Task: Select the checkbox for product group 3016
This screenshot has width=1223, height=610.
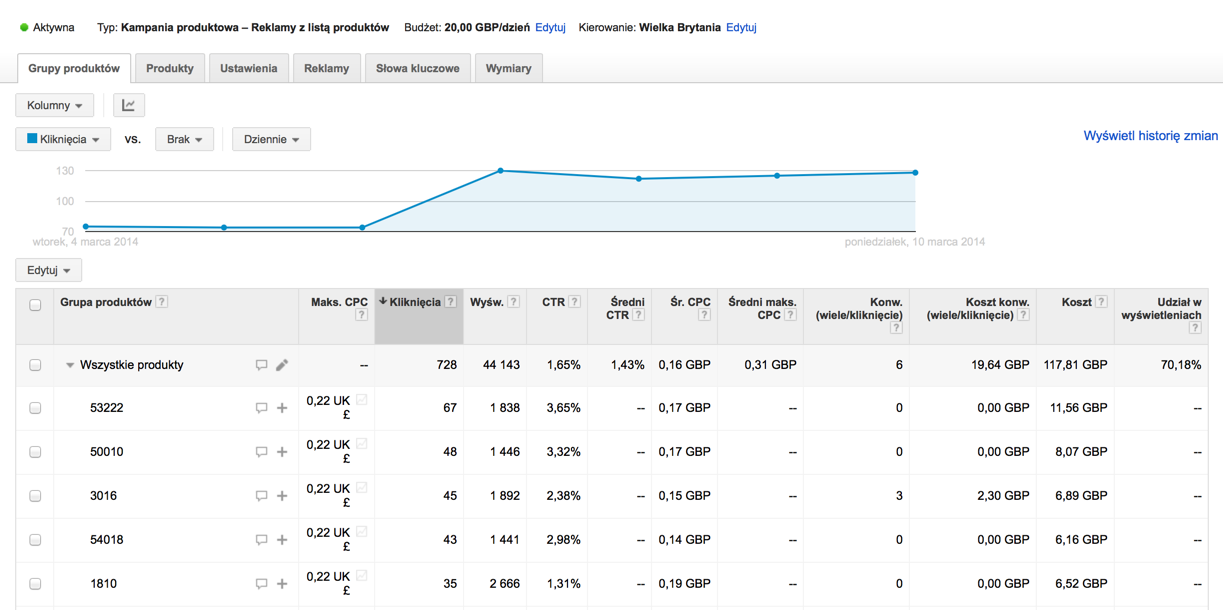Action: 35,496
